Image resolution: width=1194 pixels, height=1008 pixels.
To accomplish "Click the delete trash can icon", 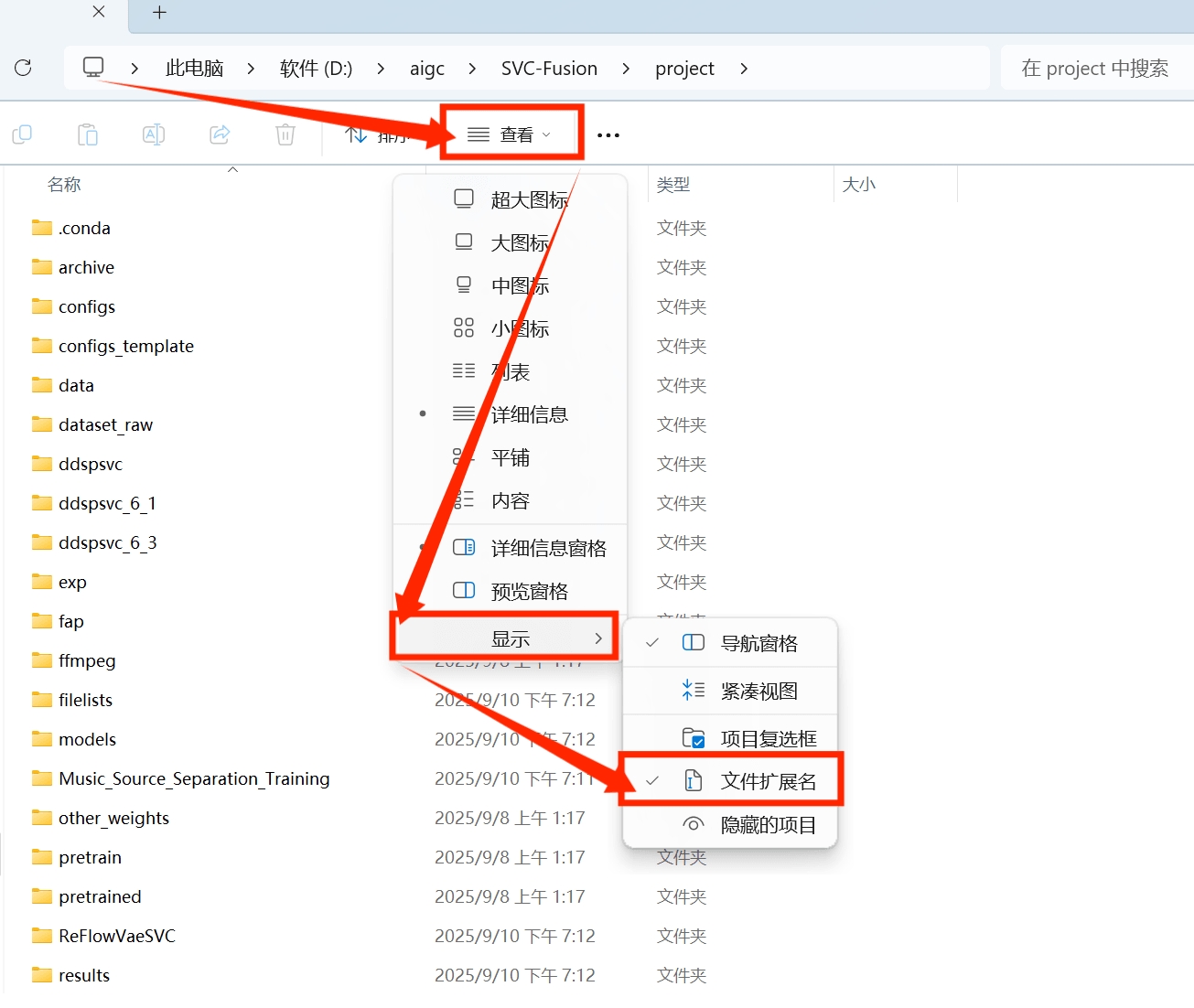I will coord(285,135).
